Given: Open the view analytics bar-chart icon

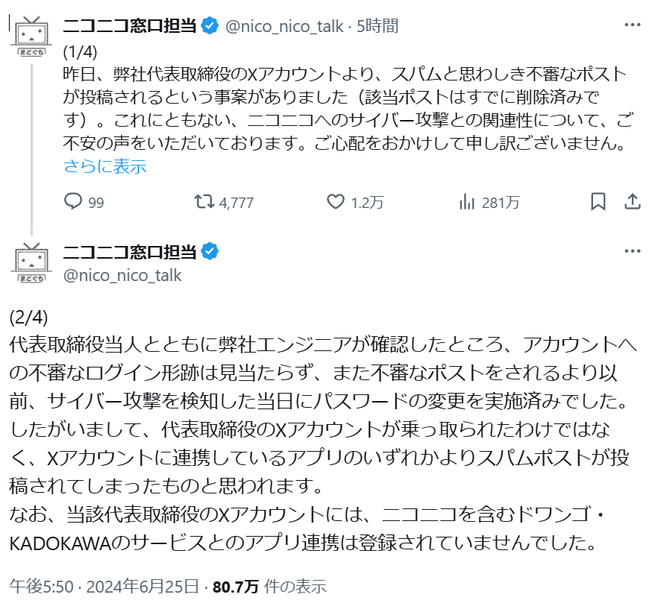Looking at the screenshot, I should (466, 202).
